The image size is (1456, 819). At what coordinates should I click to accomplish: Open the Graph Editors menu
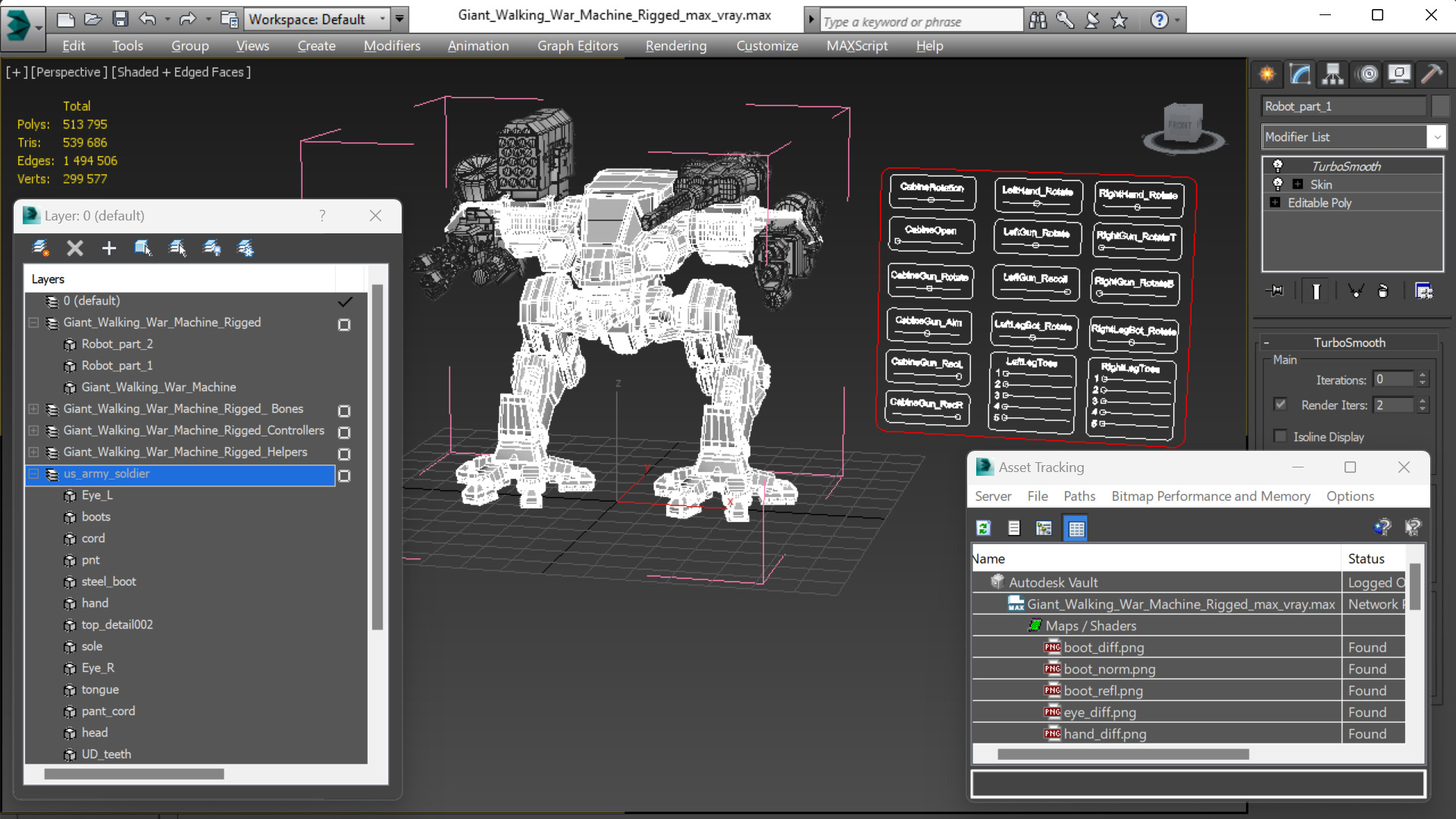point(578,45)
